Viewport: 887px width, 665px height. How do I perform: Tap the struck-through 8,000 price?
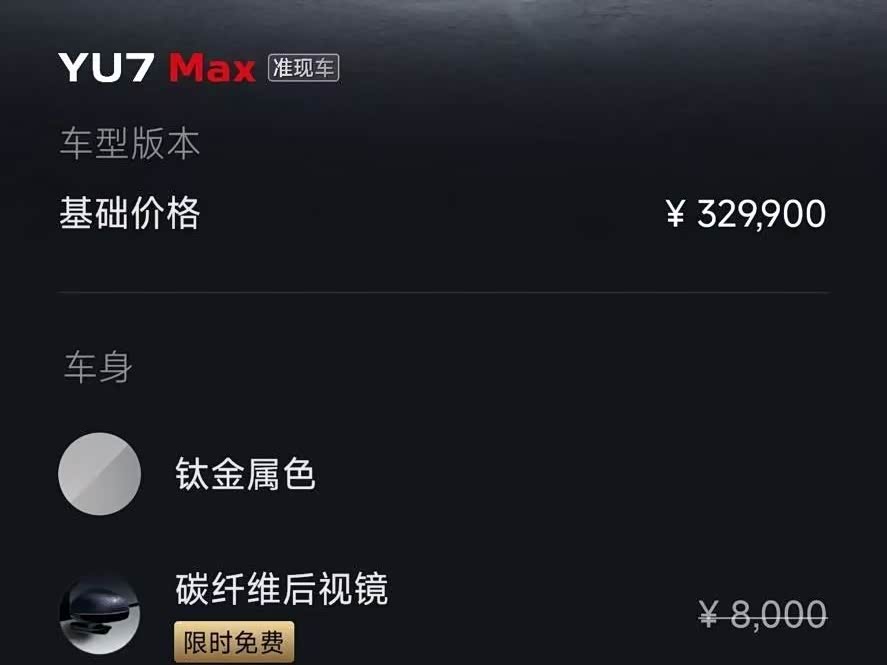point(778,615)
